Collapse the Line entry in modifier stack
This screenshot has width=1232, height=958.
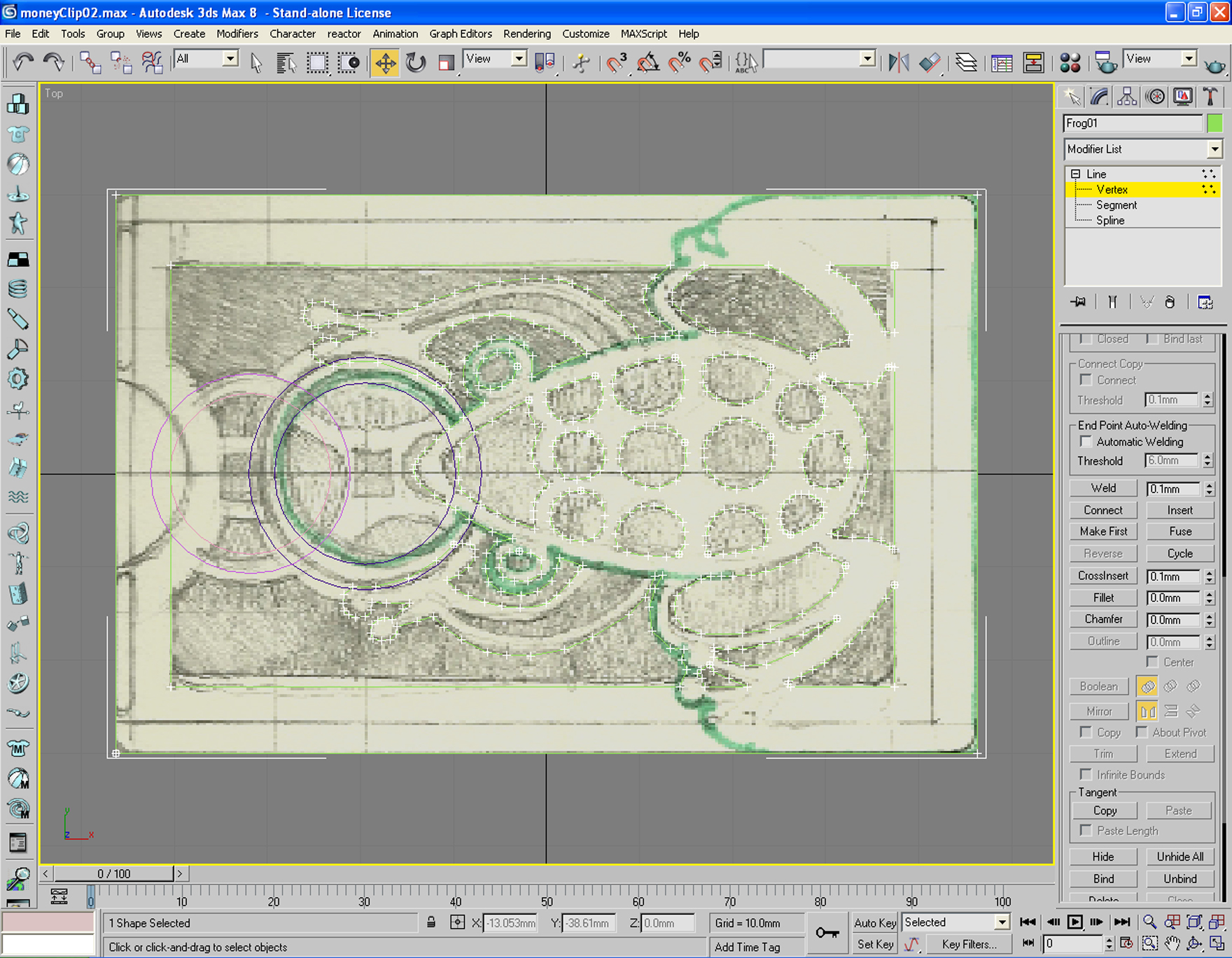pos(1076,174)
